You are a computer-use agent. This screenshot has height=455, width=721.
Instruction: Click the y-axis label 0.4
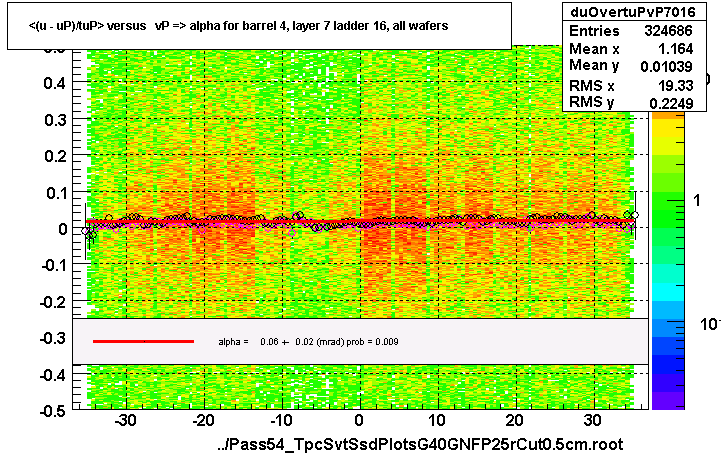point(55,83)
